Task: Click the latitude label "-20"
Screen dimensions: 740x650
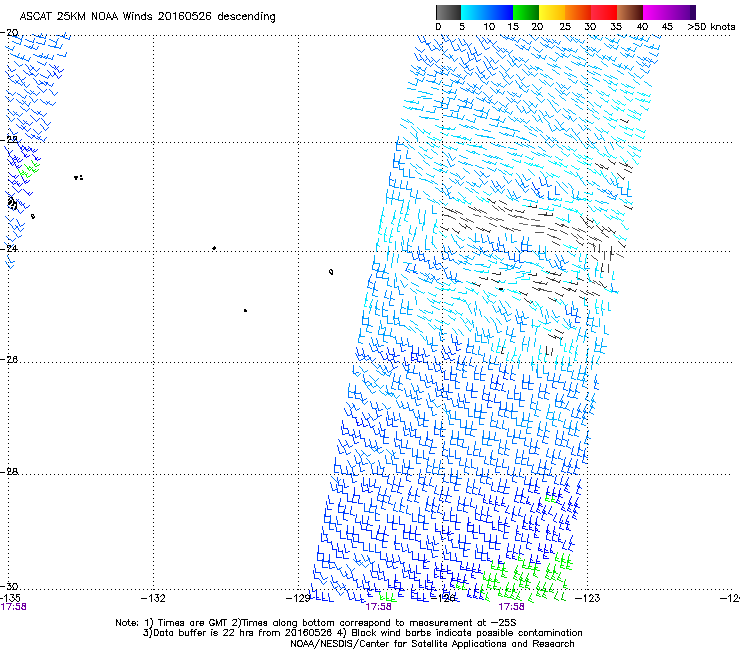Action: (x=9, y=32)
